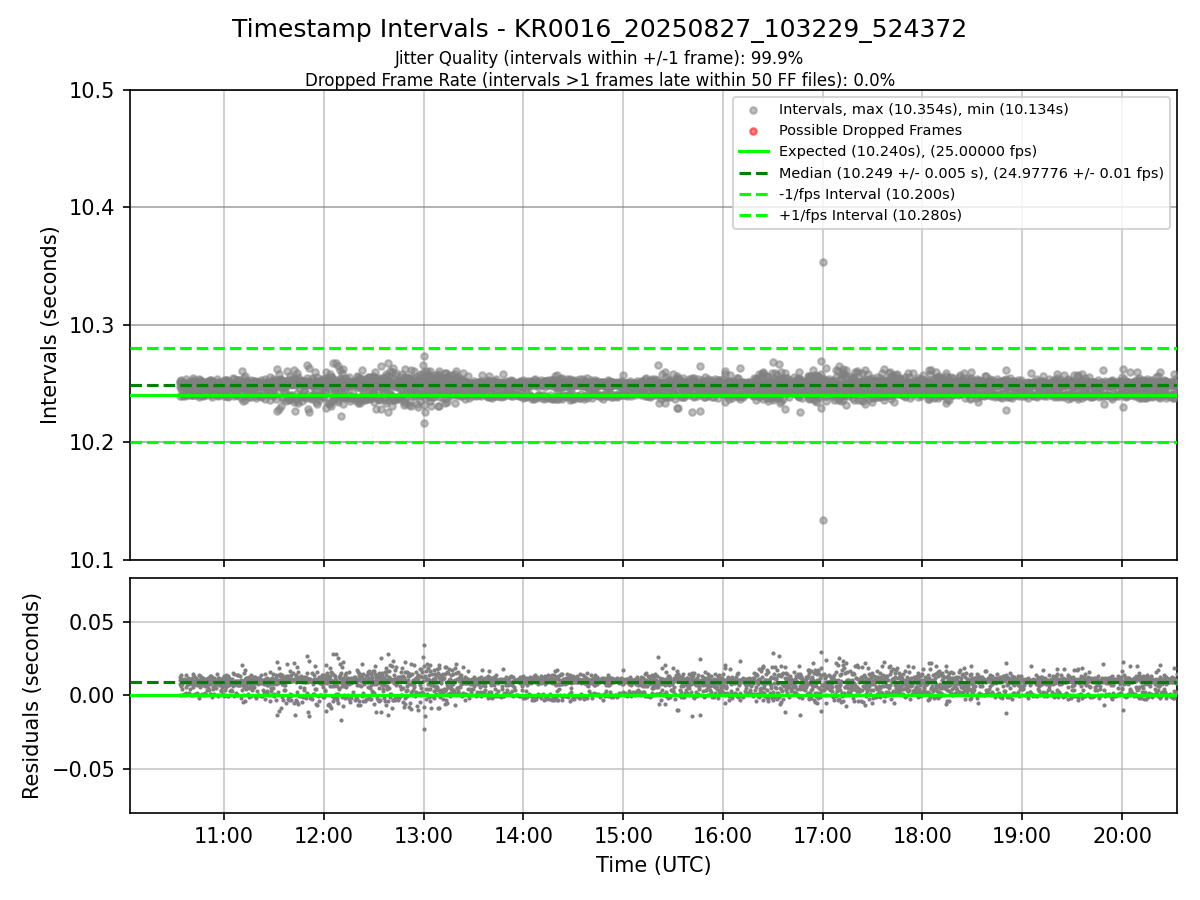This screenshot has height=900, width=1200.
Task: Click the x-axis tick label '14:00'
Action: pos(523,835)
